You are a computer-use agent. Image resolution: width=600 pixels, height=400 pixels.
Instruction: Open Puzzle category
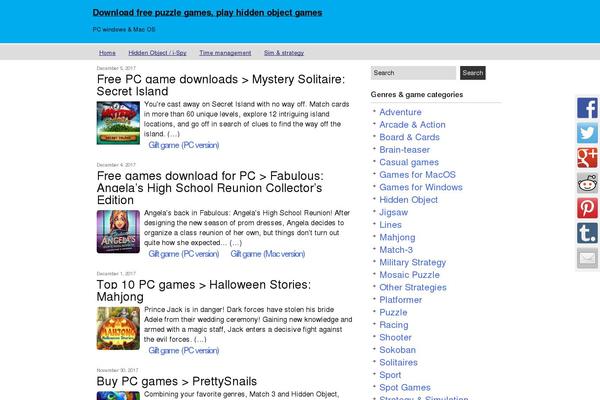point(393,312)
